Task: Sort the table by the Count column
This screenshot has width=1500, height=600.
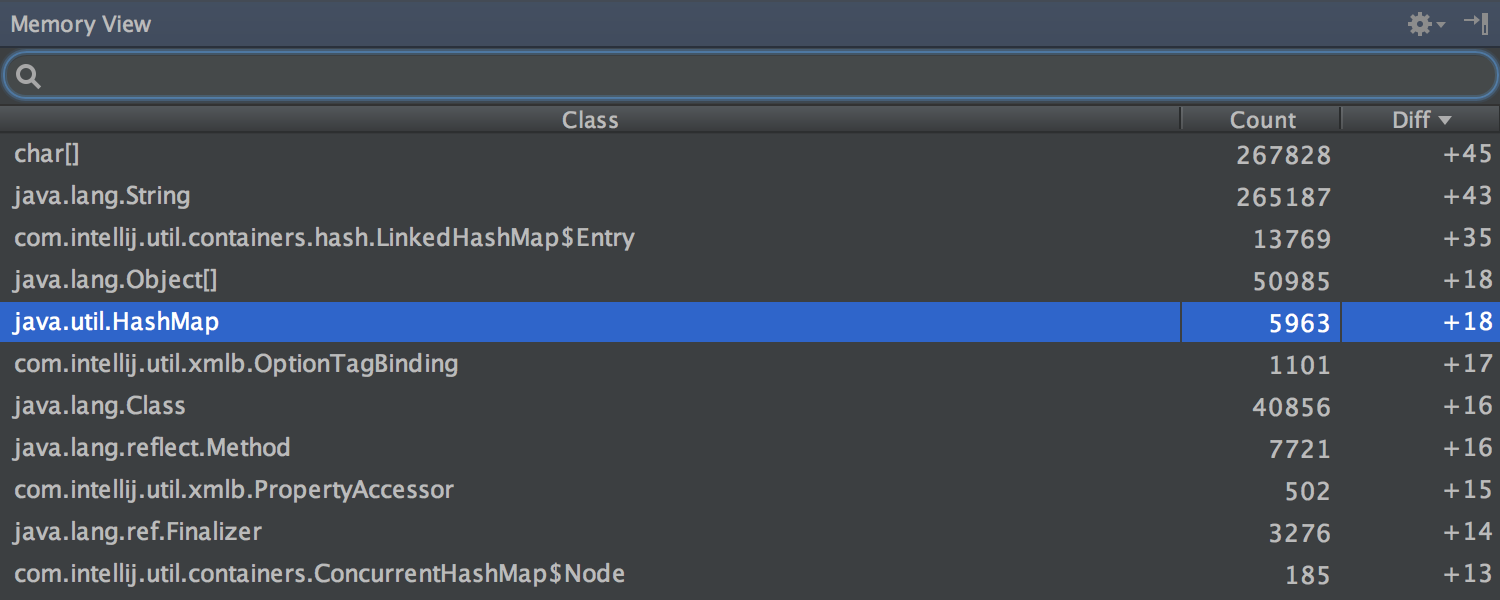Action: point(1261,119)
